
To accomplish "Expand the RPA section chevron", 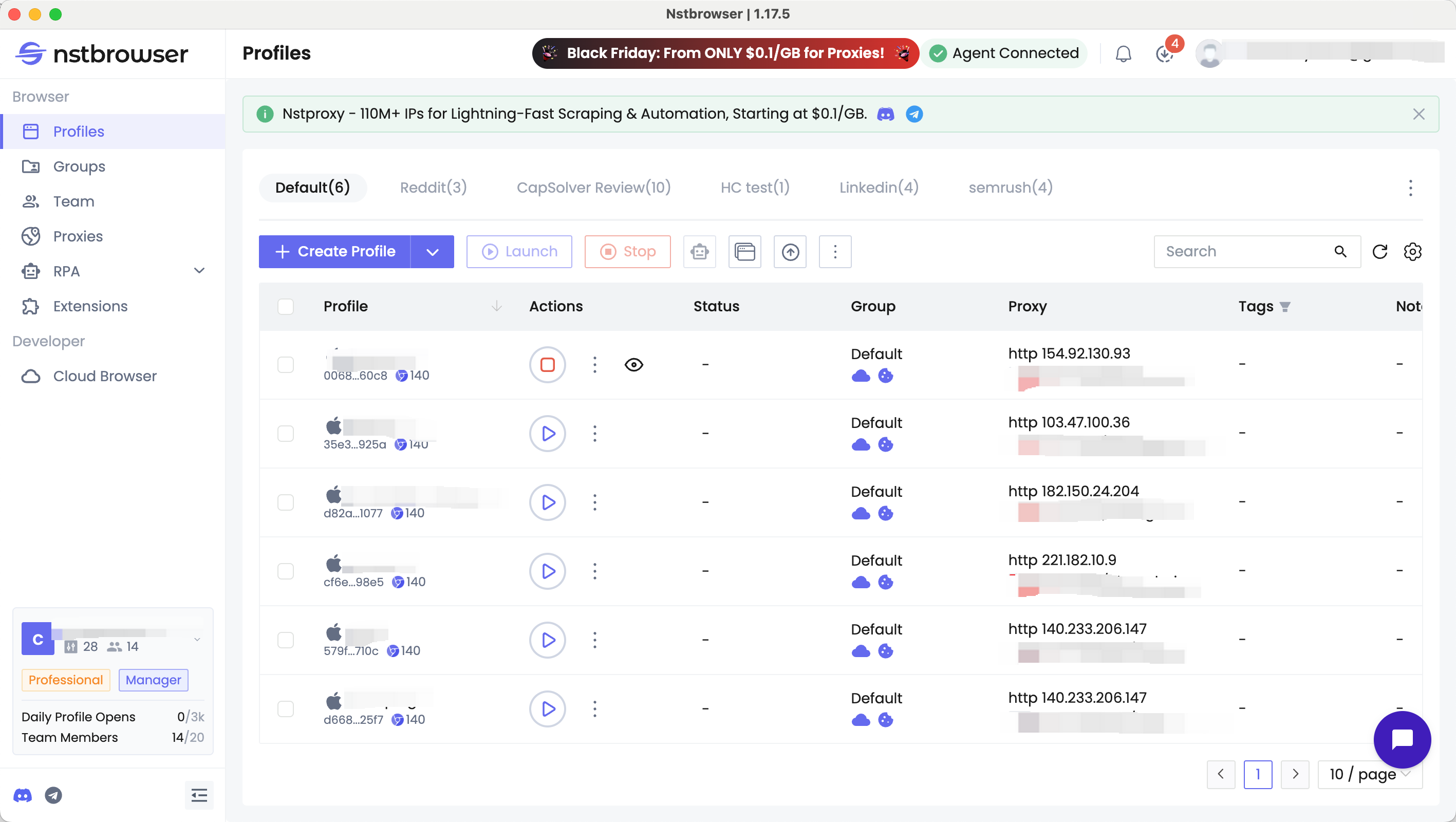I will pyautogui.click(x=199, y=271).
